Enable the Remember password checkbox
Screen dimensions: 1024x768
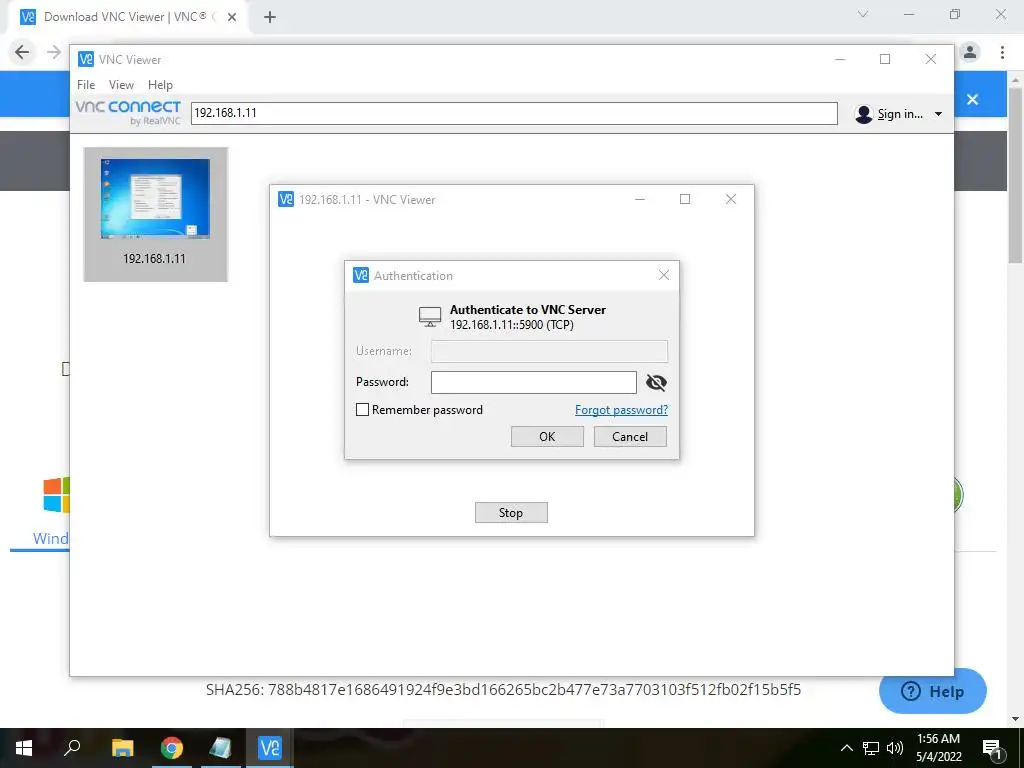tap(362, 409)
